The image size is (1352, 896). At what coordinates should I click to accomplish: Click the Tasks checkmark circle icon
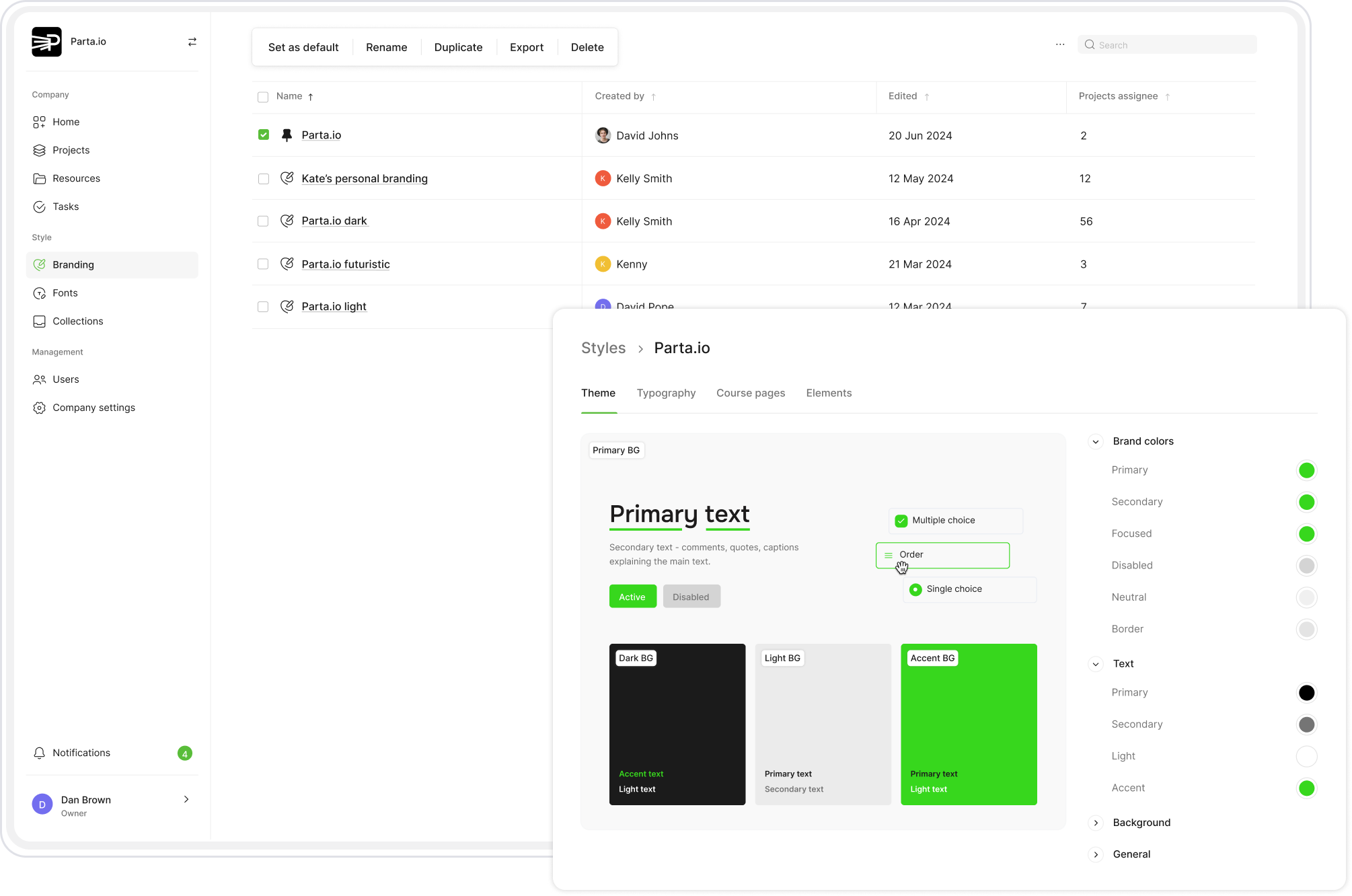pos(39,207)
